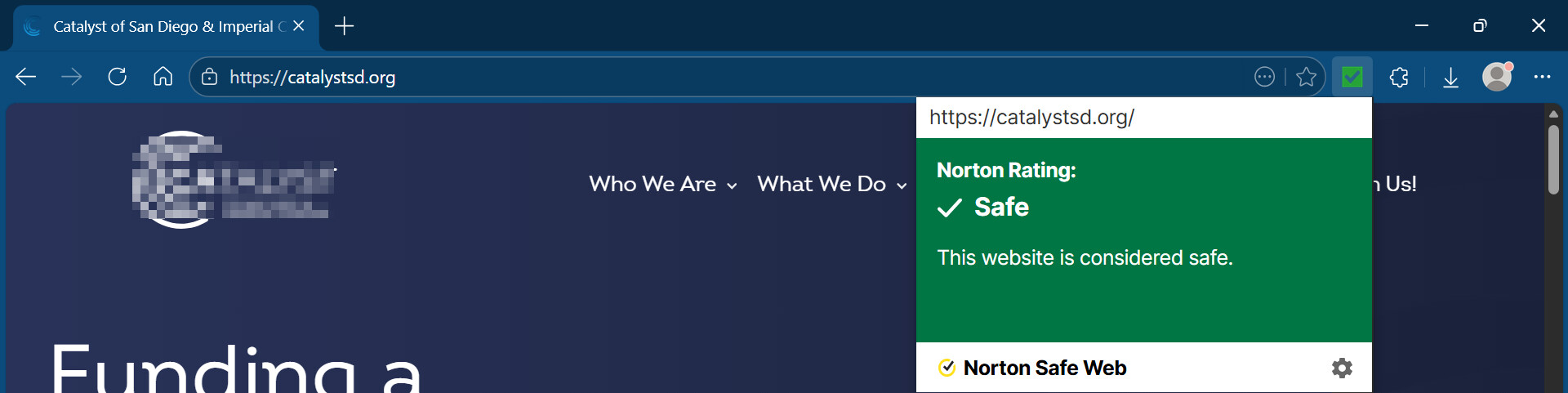Click the back navigation arrow
This screenshot has height=393, width=1568.
[x=26, y=77]
